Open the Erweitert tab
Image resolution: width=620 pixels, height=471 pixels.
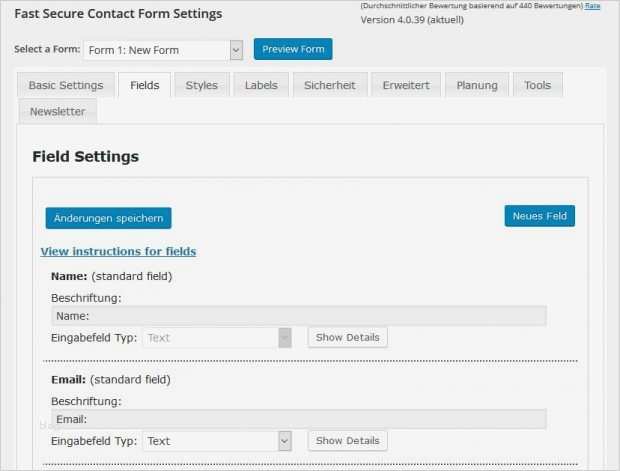[x=406, y=85]
